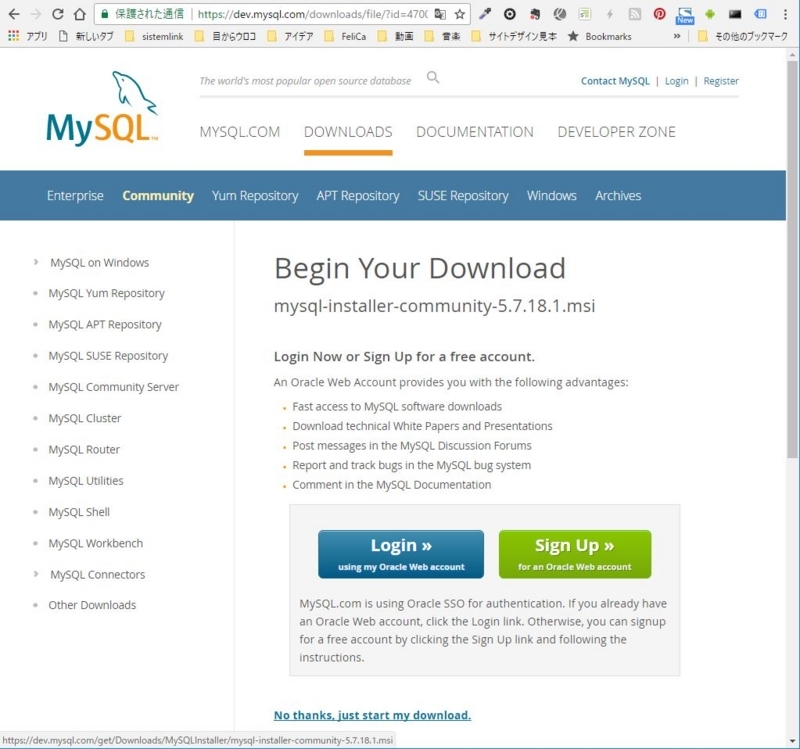Open the Evernote elephant extension

535,14
